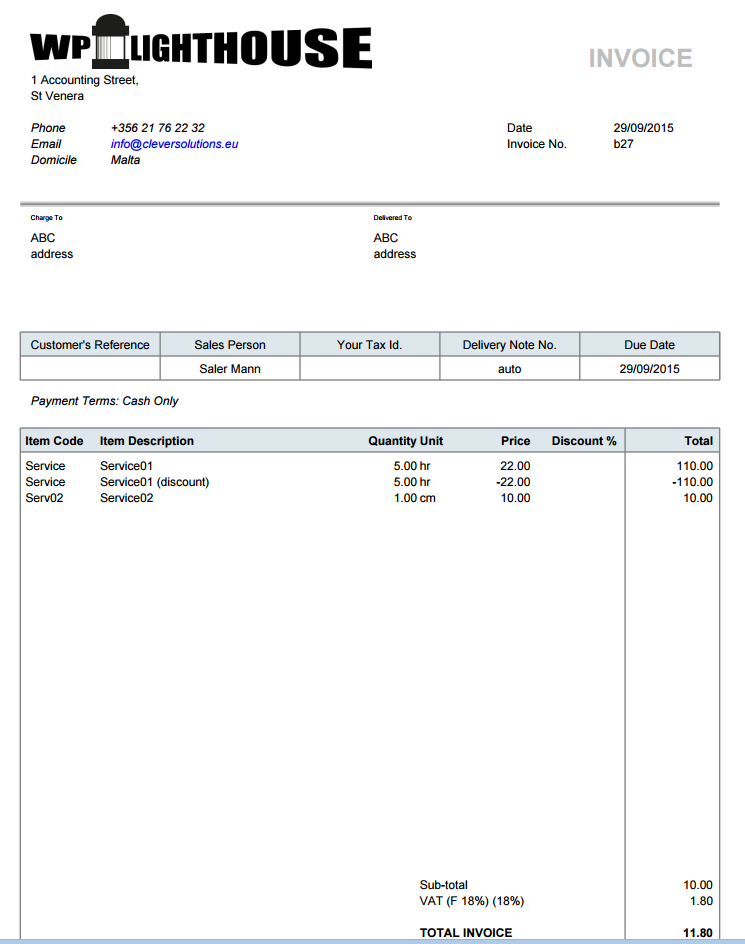Click the Due Date column header
This screenshot has height=944, width=745.
tap(649, 345)
